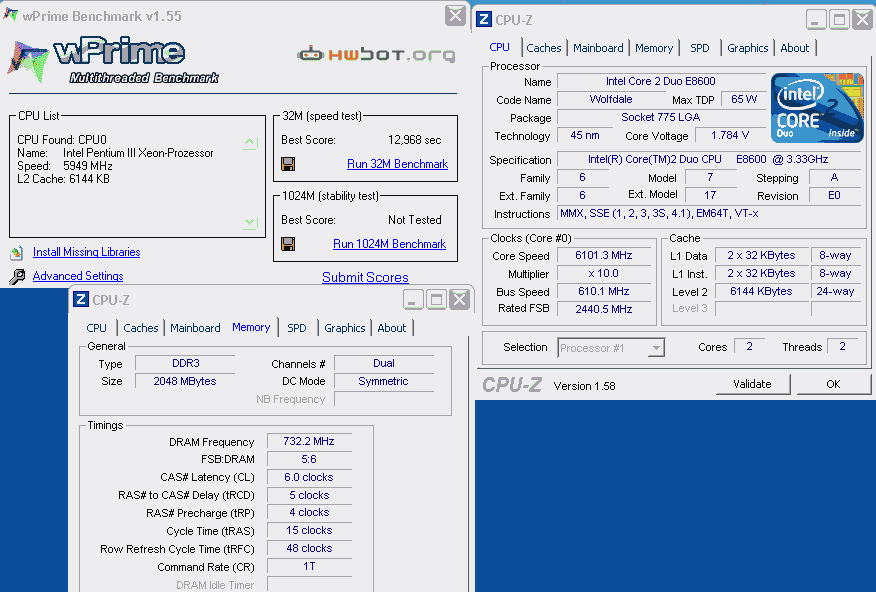
Task: Click the Row Refresh Cycle Time 48 clocks
Action: tap(309, 548)
